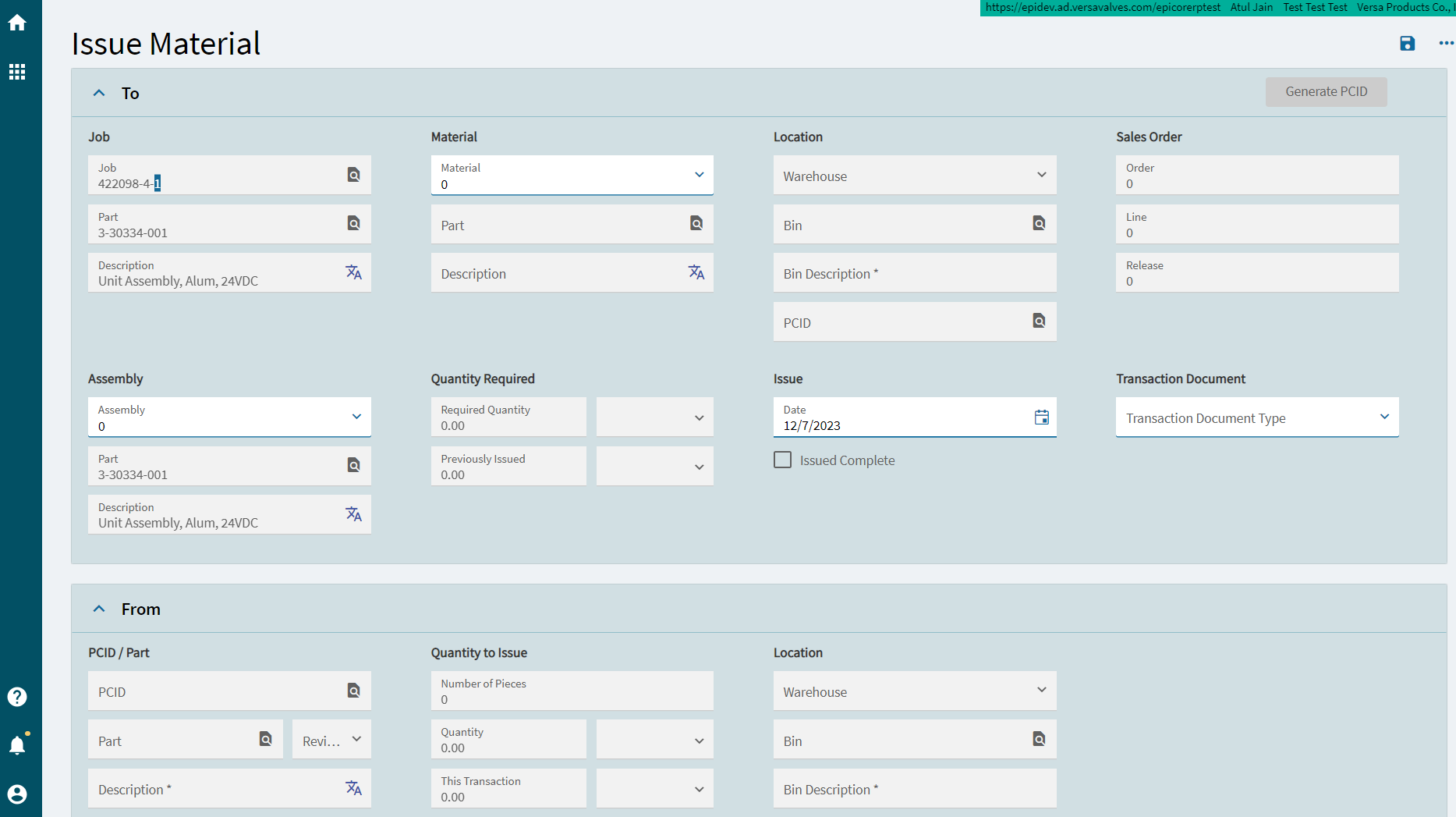Open the Bin search lookup
The image size is (1456, 817).
(1039, 224)
